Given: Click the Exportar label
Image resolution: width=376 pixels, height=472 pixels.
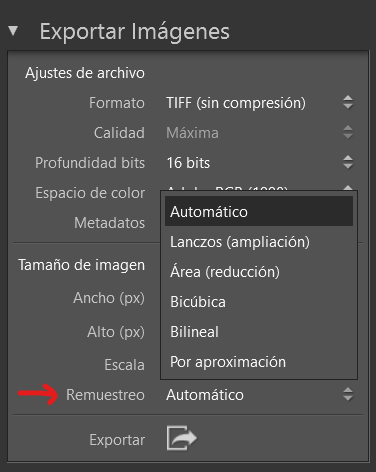Looking at the screenshot, I should click(117, 440).
